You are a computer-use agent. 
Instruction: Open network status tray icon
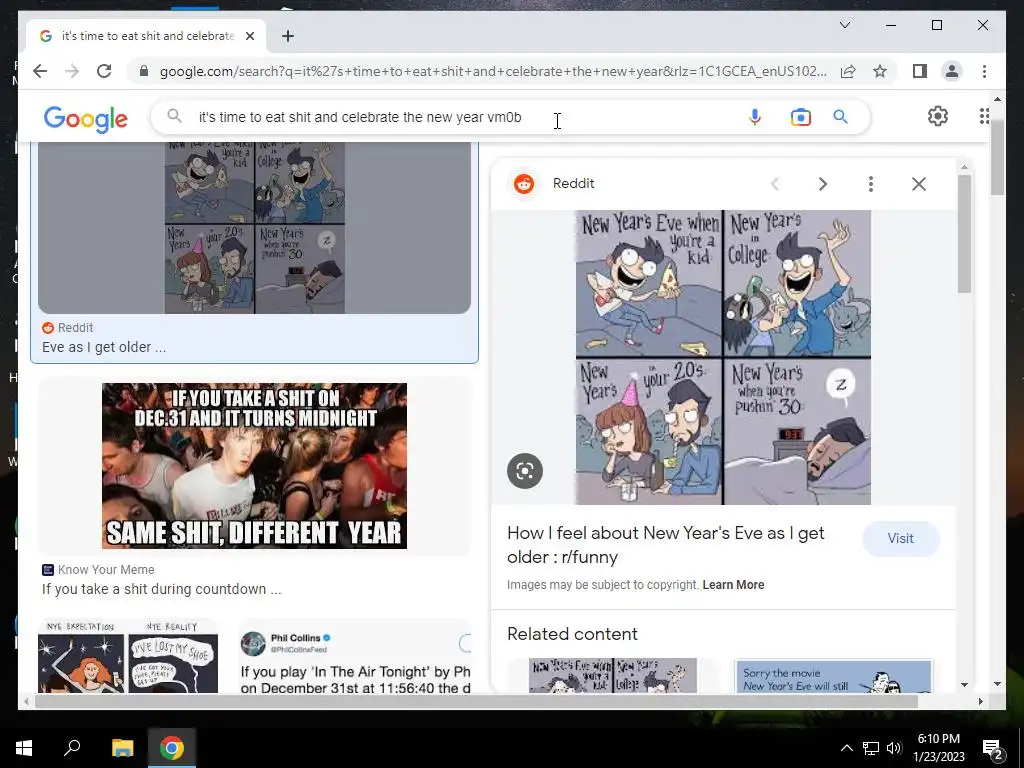(871, 748)
